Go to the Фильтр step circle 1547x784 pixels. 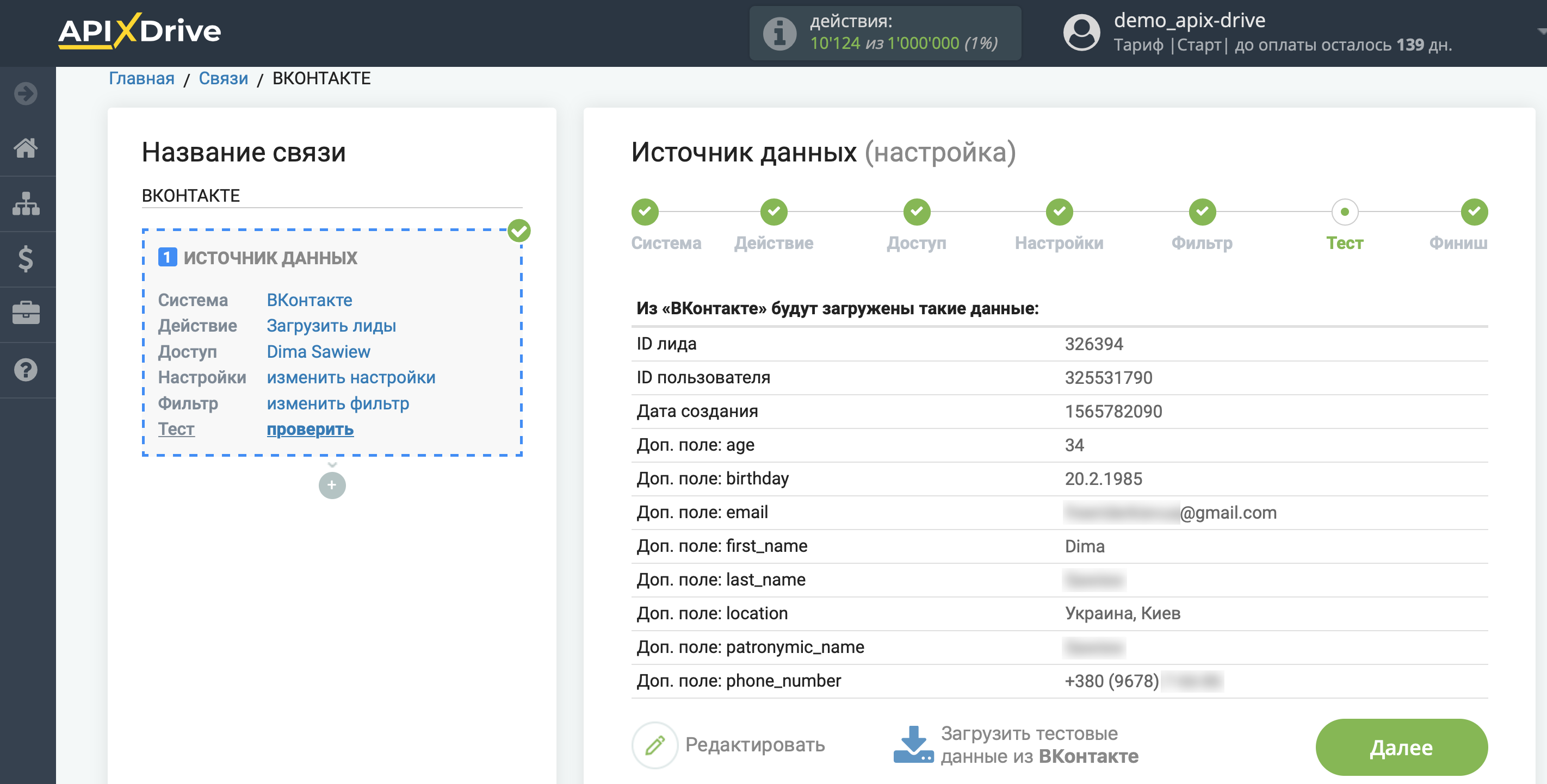coord(1202,212)
